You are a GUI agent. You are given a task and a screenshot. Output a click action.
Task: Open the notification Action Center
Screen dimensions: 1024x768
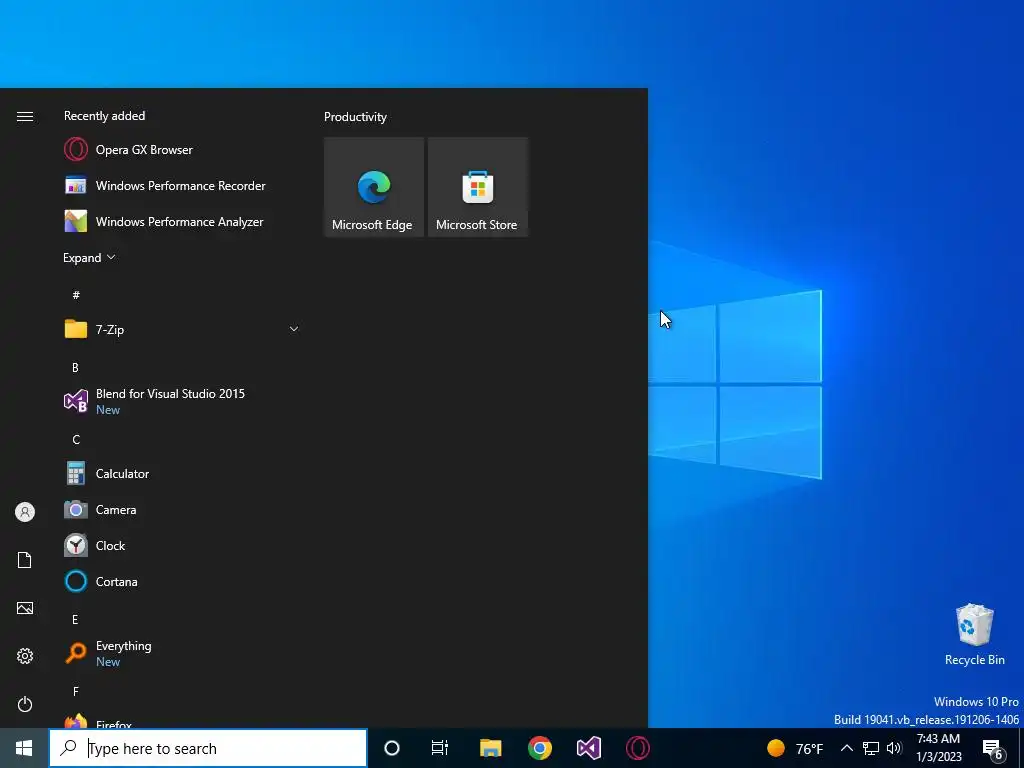pyautogui.click(x=993, y=748)
